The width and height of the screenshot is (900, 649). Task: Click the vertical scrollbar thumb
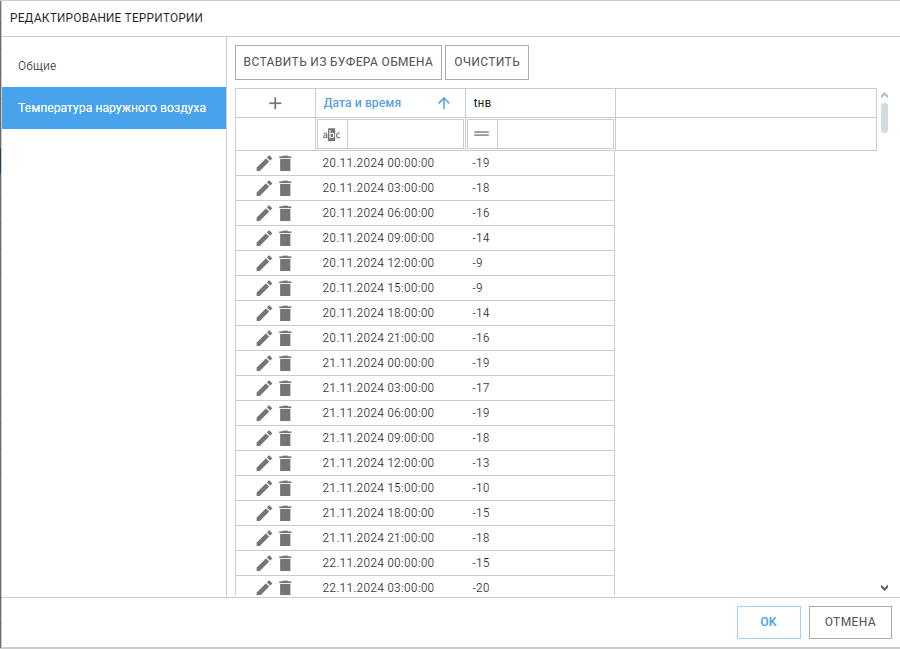tap(885, 118)
